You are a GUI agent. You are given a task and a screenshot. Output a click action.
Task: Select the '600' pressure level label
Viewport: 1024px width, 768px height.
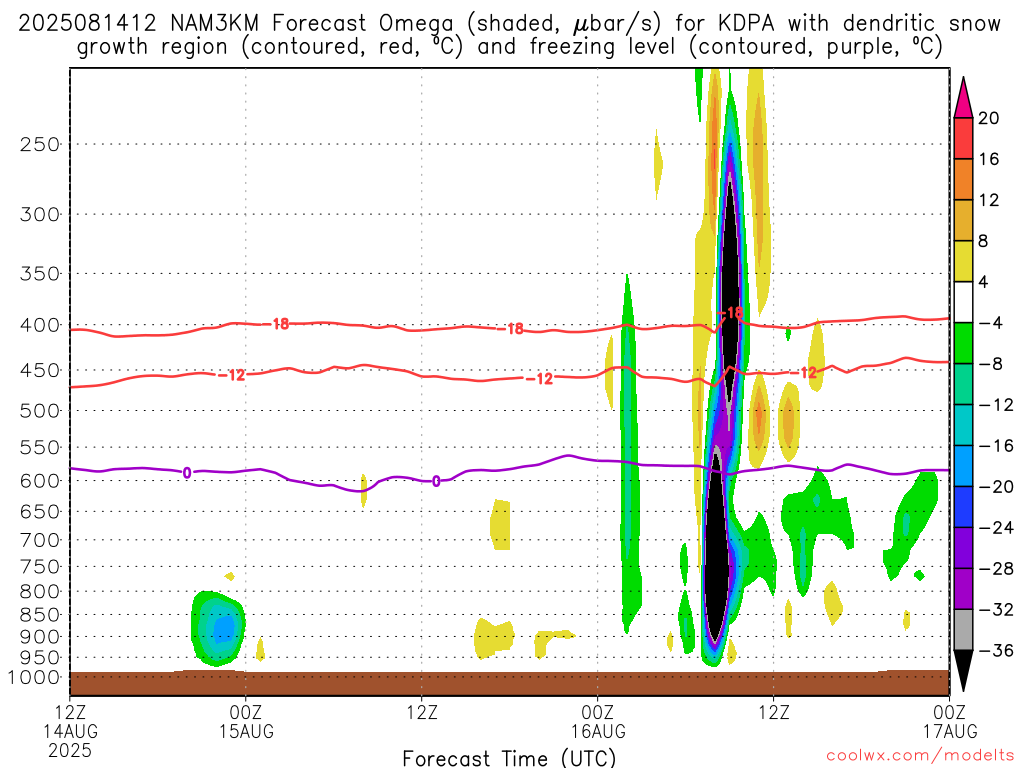[39, 481]
